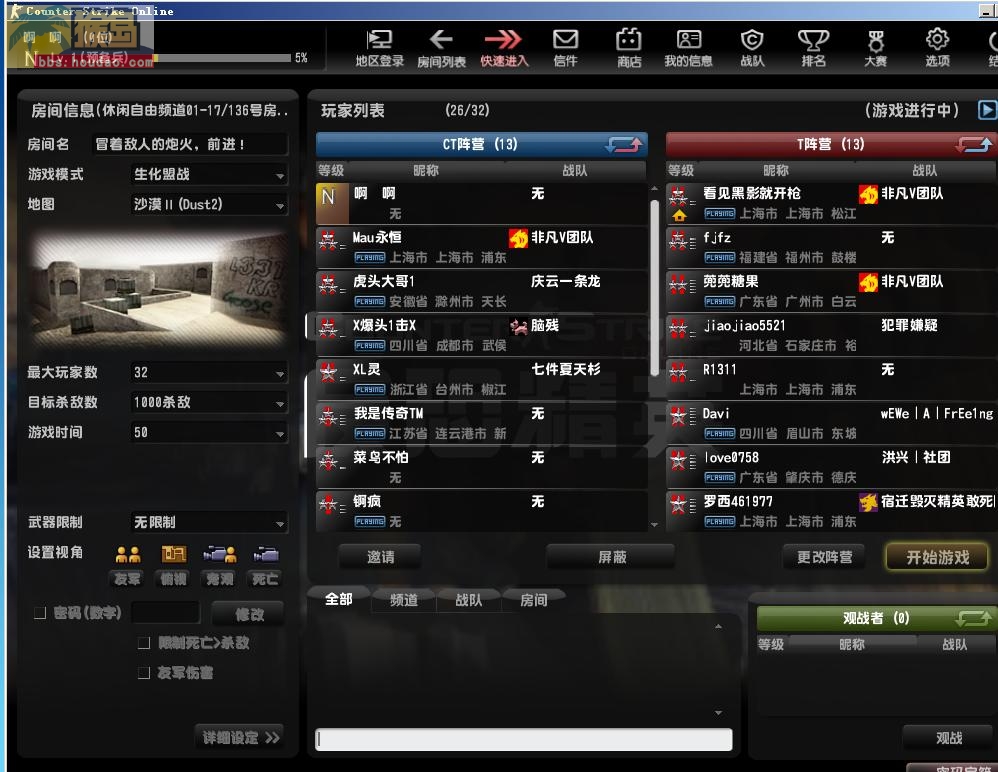This screenshot has width=998, height=772.
Task: Select player jiaojiao5521 in T list
Action: pyautogui.click(x=832, y=335)
